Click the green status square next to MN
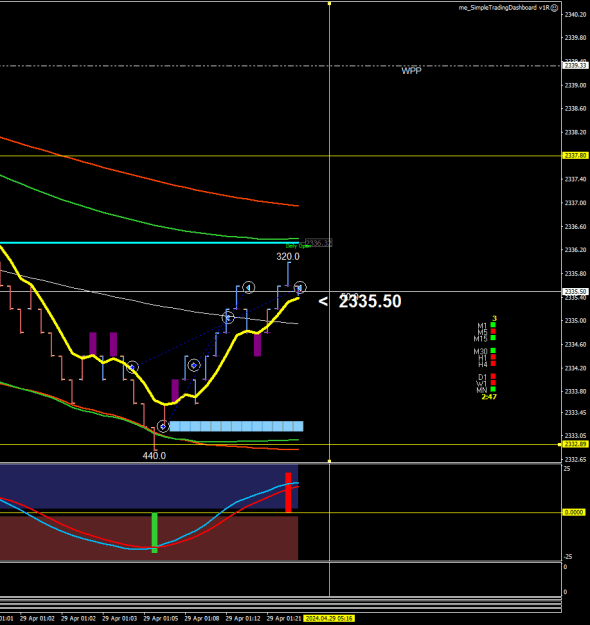The image size is (590, 625). [x=493, y=389]
